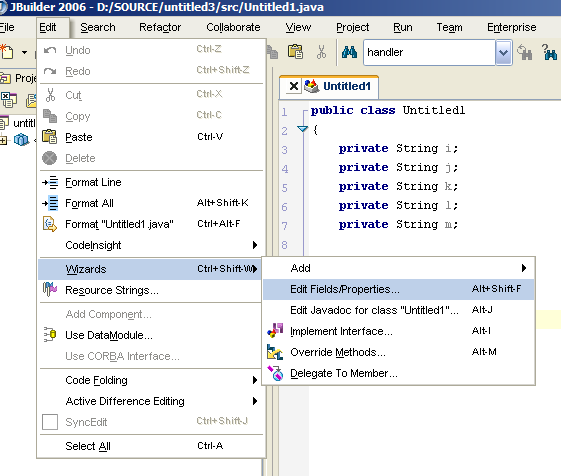Click the Untitled1 tab file icon
The height and width of the screenshot is (476, 561).
(x=311, y=86)
